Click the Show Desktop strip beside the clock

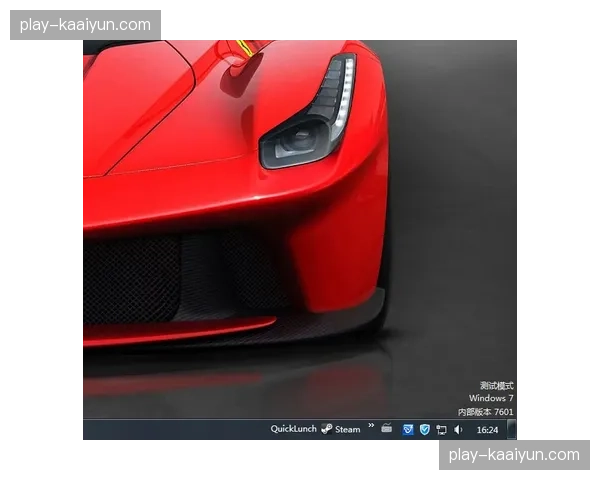pos(513,429)
